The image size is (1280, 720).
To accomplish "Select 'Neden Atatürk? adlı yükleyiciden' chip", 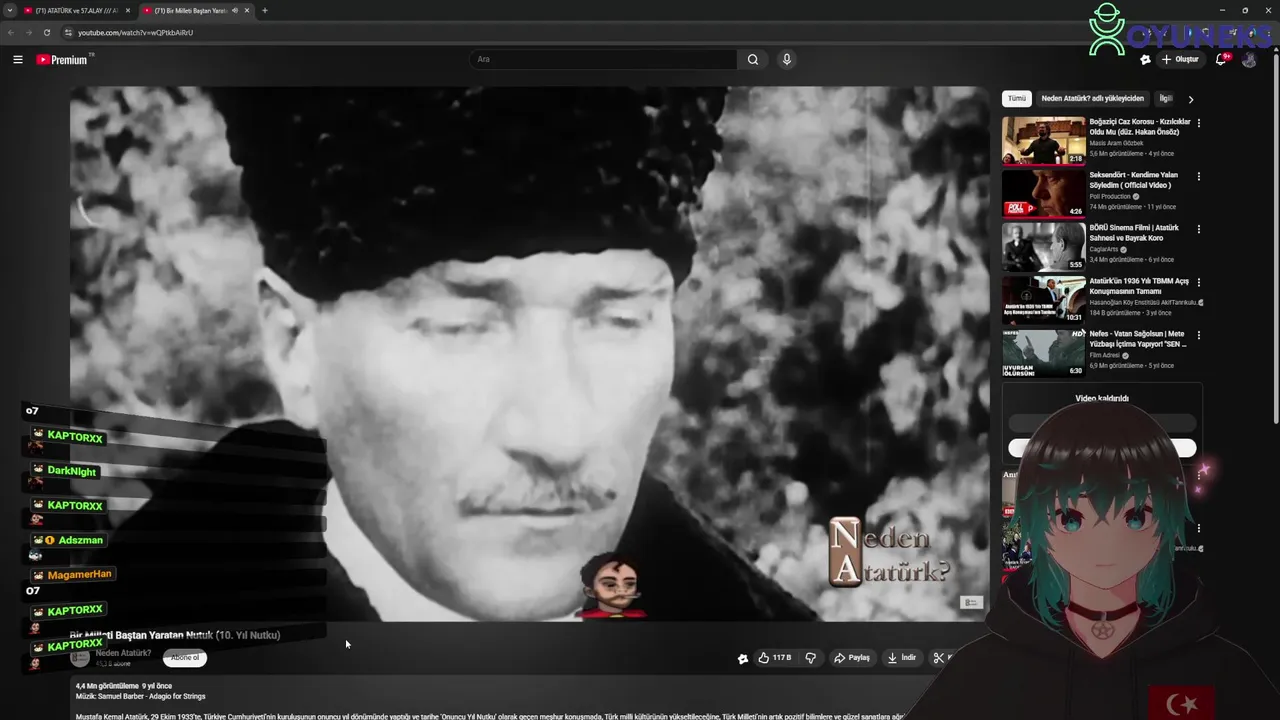I will point(1092,99).
